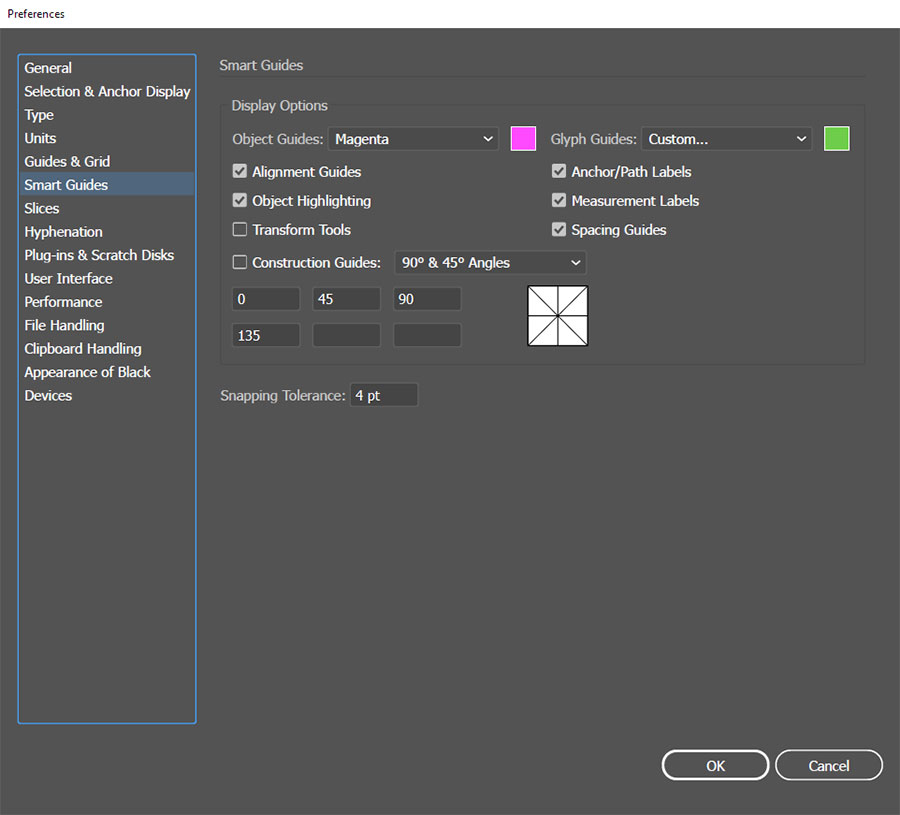This screenshot has height=815, width=900.
Task: Disable Object Highlighting checkbox
Action: coord(240,201)
